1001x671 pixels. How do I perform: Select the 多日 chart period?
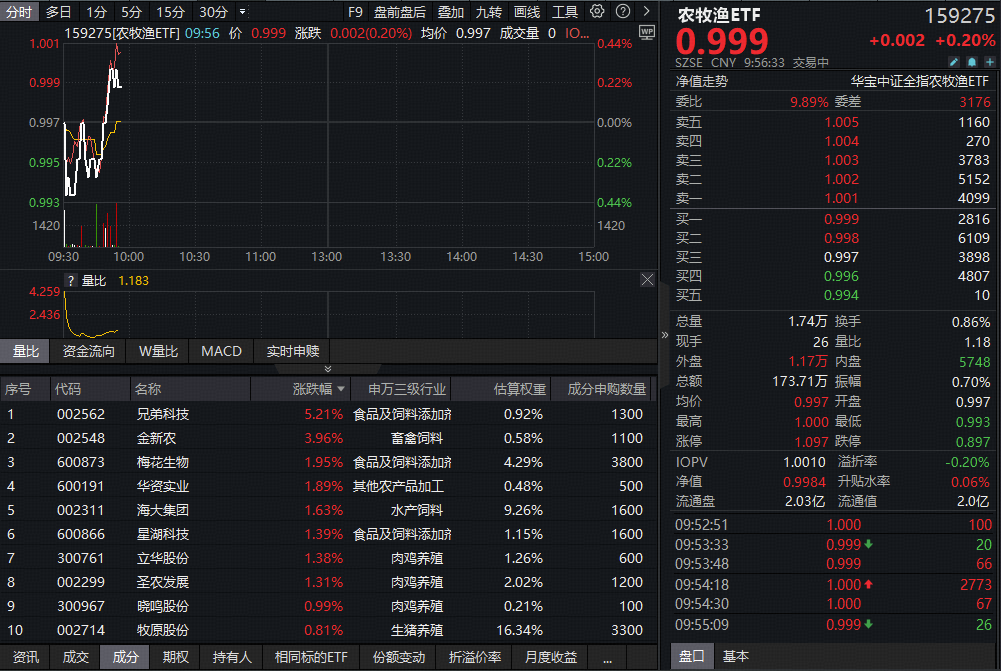[59, 12]
